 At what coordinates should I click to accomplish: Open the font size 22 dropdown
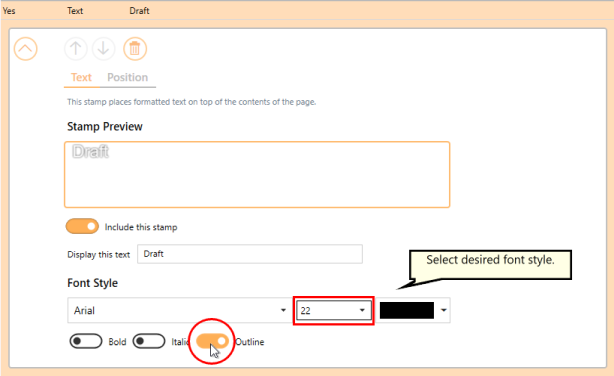coord(334,311)
